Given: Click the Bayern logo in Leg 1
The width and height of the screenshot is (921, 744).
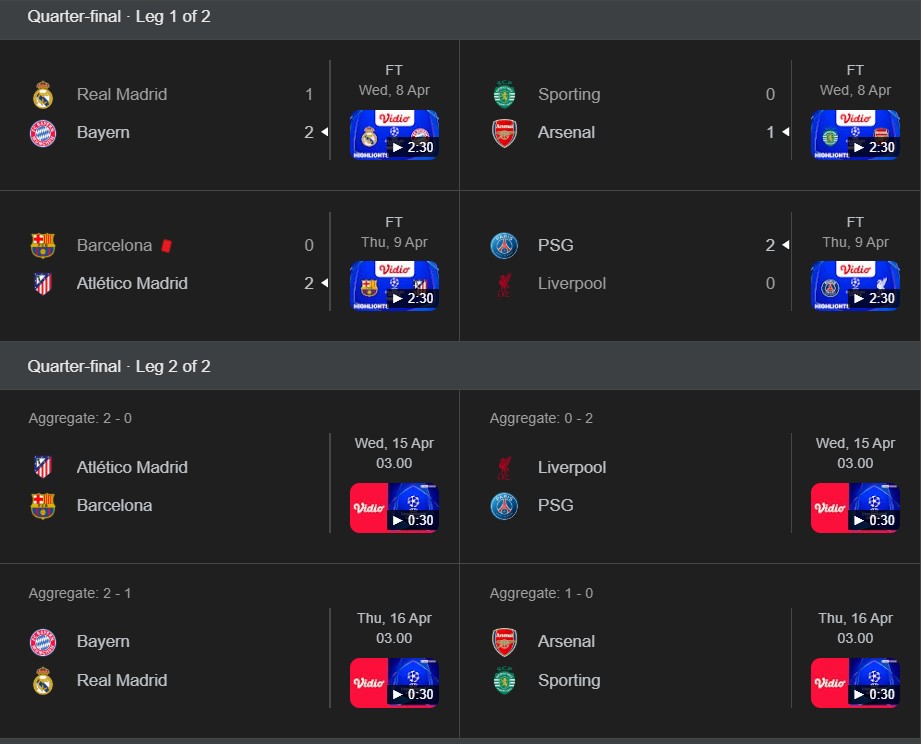Looking at the screenshot, I should 43,133.
